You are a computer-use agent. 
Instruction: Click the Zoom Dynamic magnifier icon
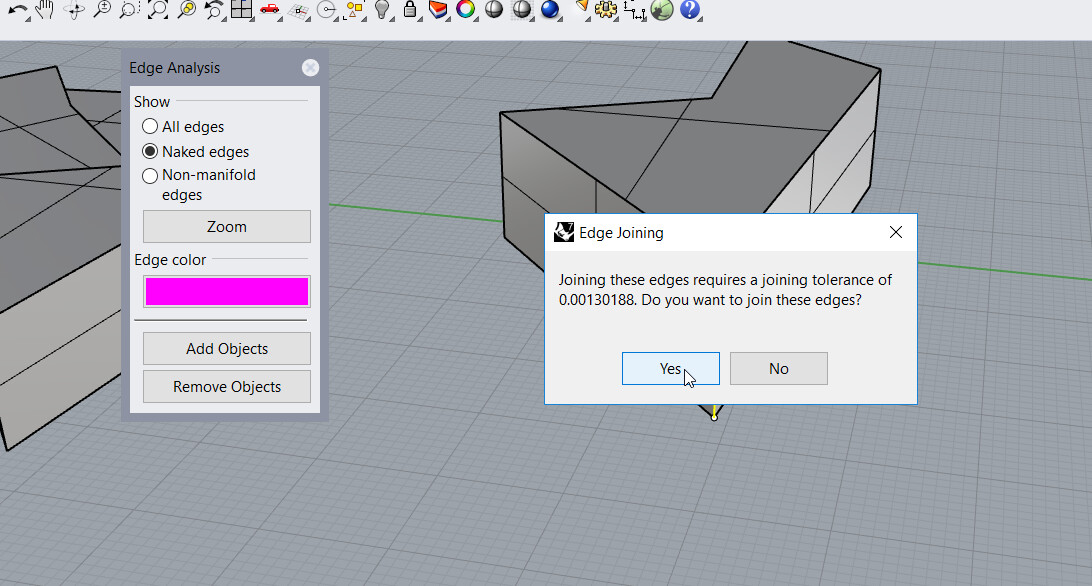tap(102, 9)
